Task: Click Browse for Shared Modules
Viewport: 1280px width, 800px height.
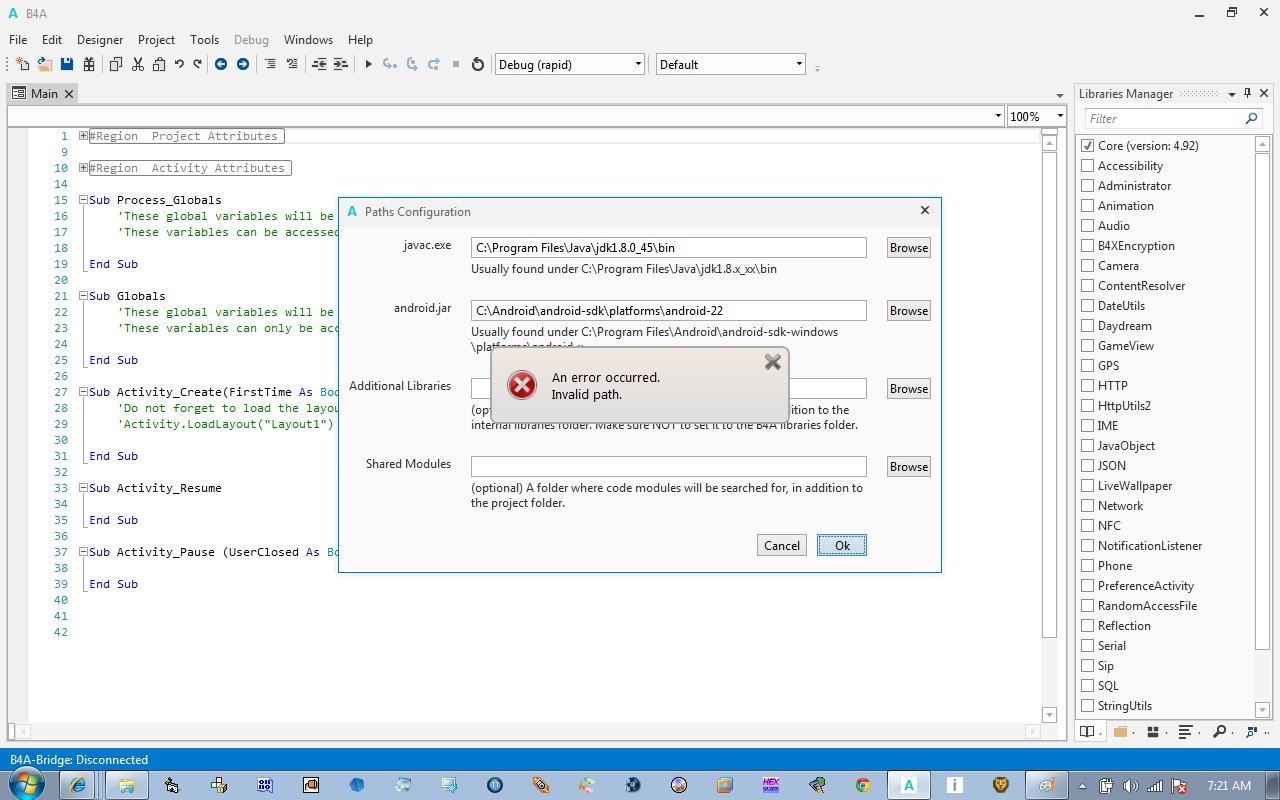Action: (909, 467)
